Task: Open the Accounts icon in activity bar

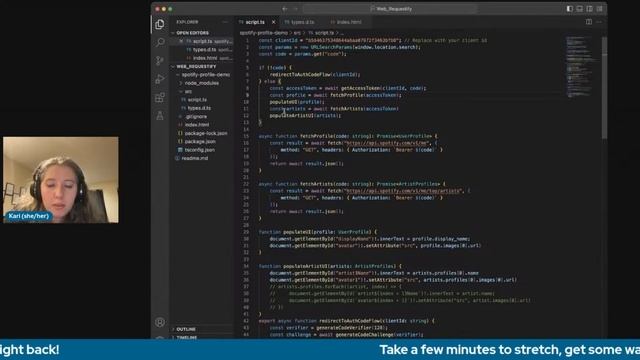Action: (160, 322)
